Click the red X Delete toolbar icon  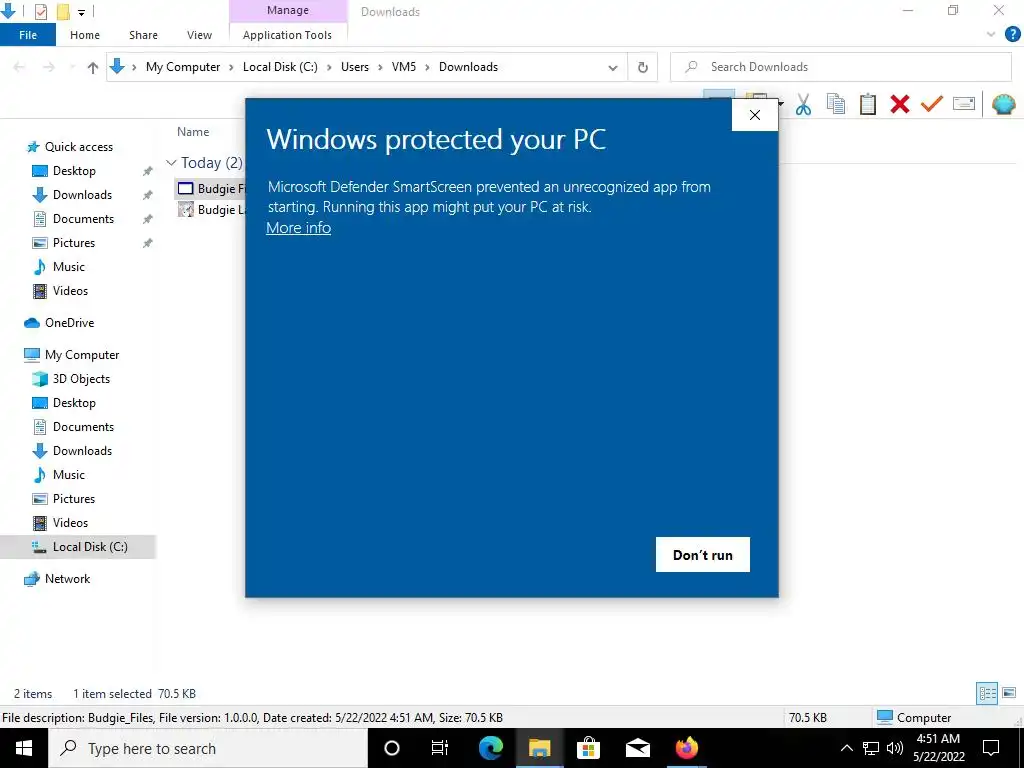tap(899, 104)
